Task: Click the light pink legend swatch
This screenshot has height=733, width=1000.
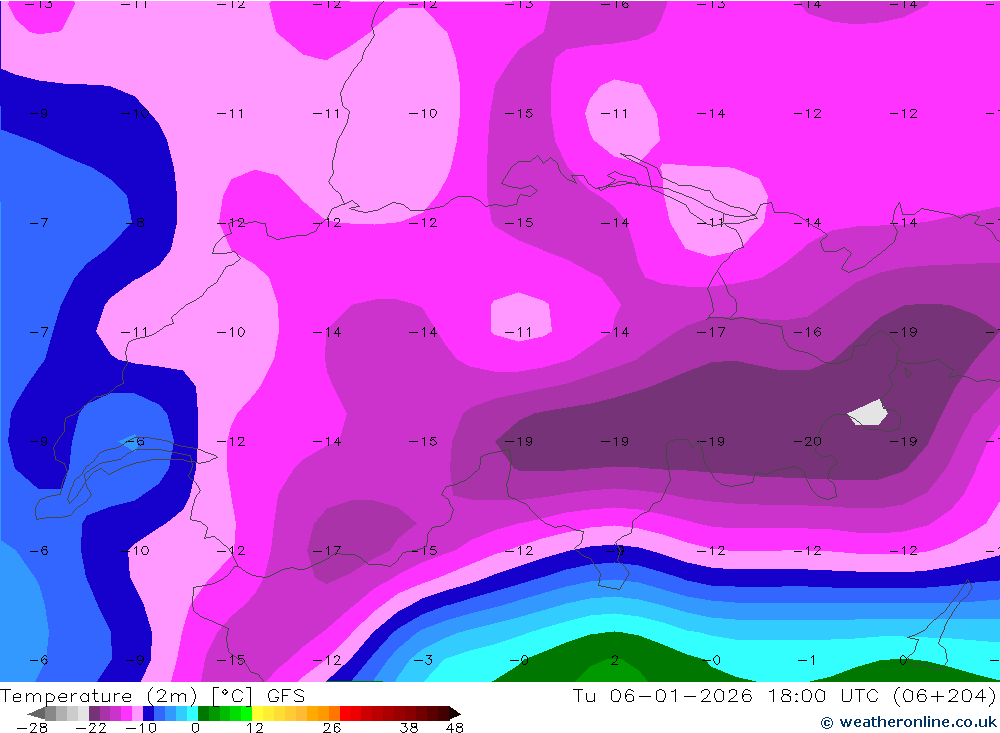Action: [x=137, y=713]
